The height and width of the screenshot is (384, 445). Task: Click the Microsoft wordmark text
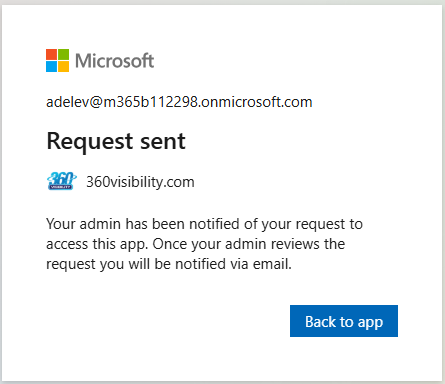(x=115, y=61)
